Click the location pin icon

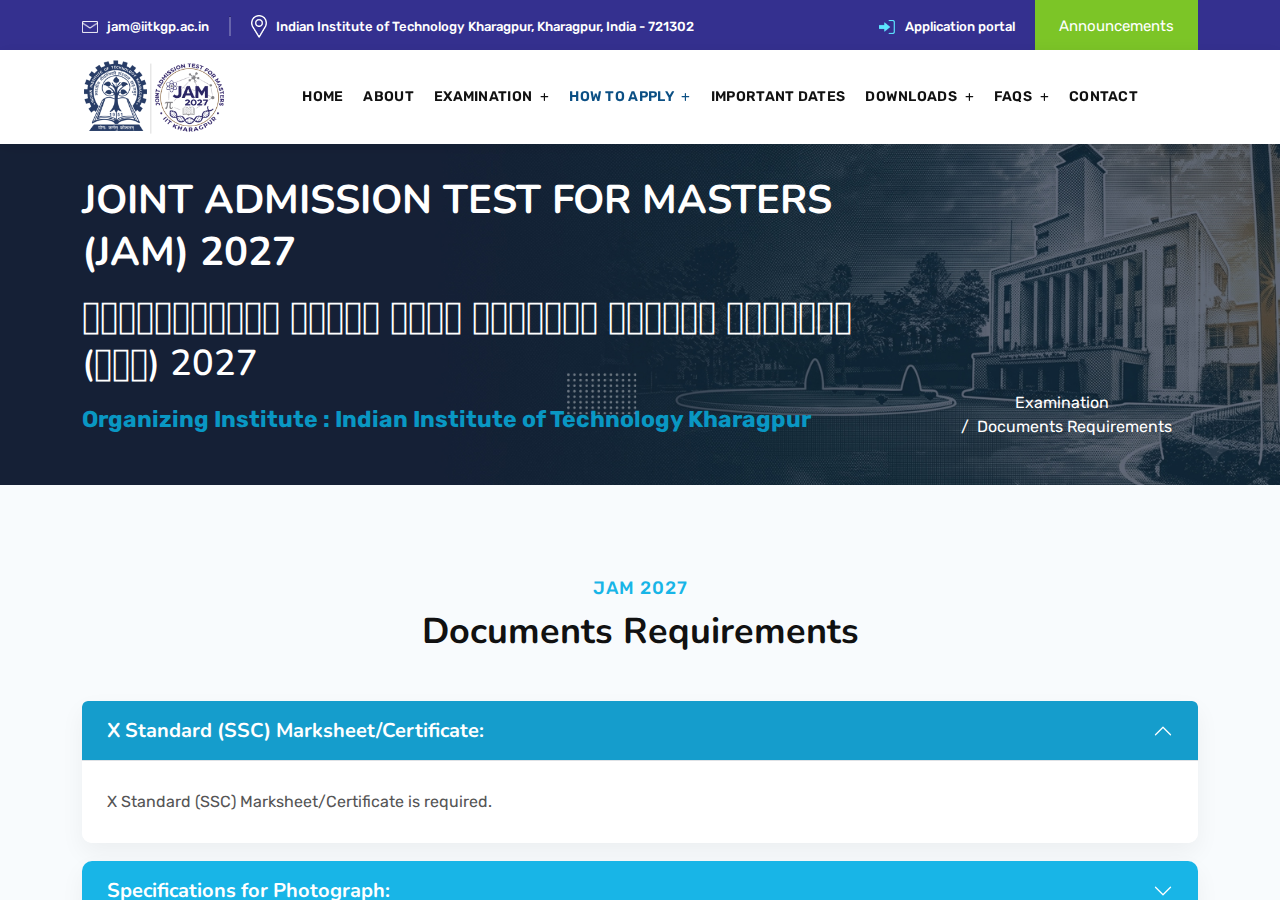259,26
